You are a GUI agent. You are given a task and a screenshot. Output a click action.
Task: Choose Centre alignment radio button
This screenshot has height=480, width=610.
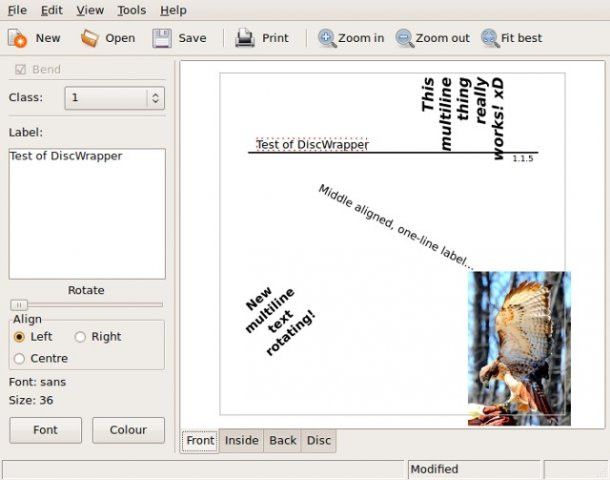pyautogui.click(x=19, y=359)
